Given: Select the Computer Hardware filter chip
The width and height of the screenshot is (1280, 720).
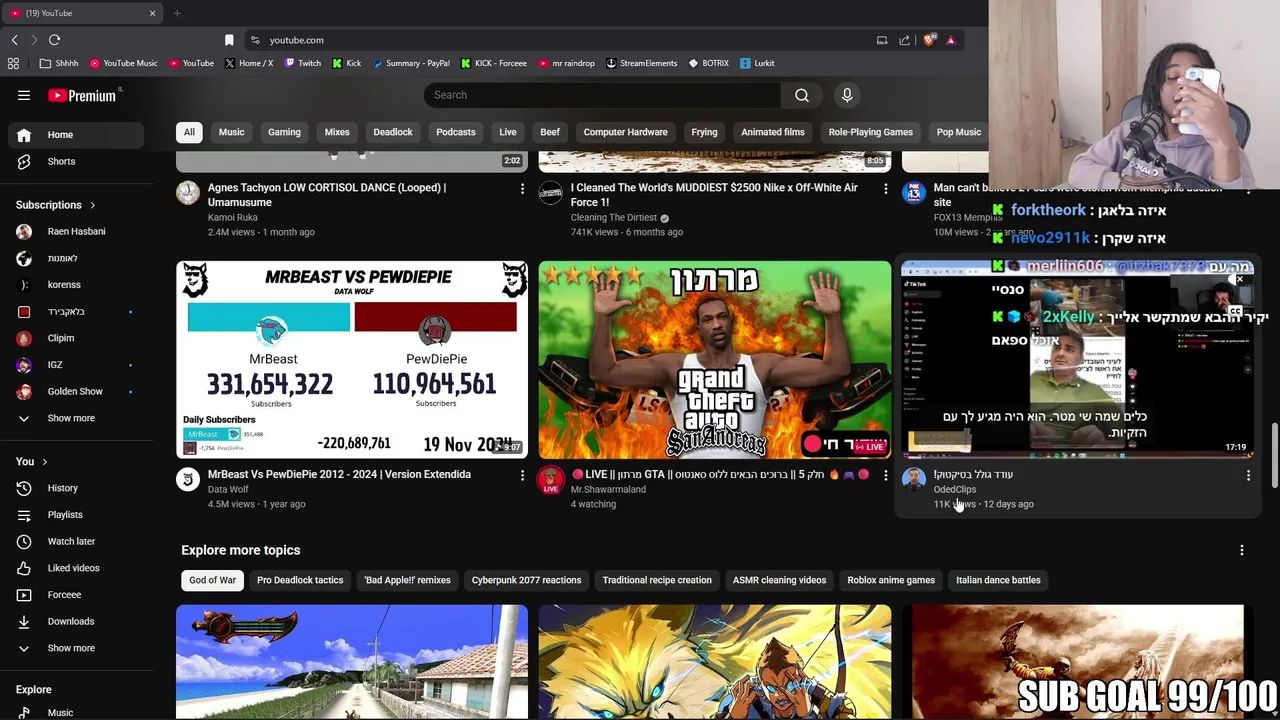Looking at the screenshot, I should tap(626, 132).
